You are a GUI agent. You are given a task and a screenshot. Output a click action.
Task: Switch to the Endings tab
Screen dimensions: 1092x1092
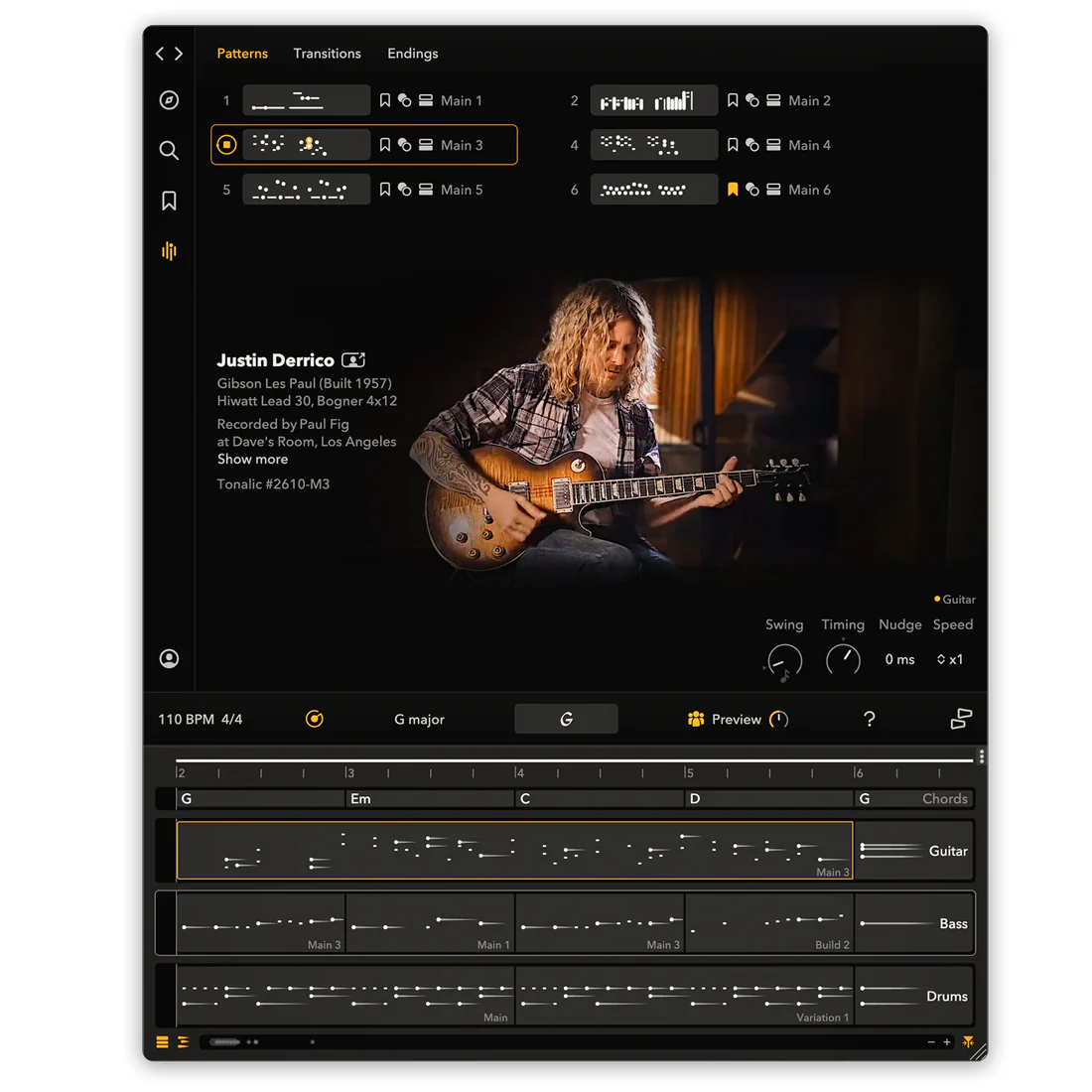point(412,54)
